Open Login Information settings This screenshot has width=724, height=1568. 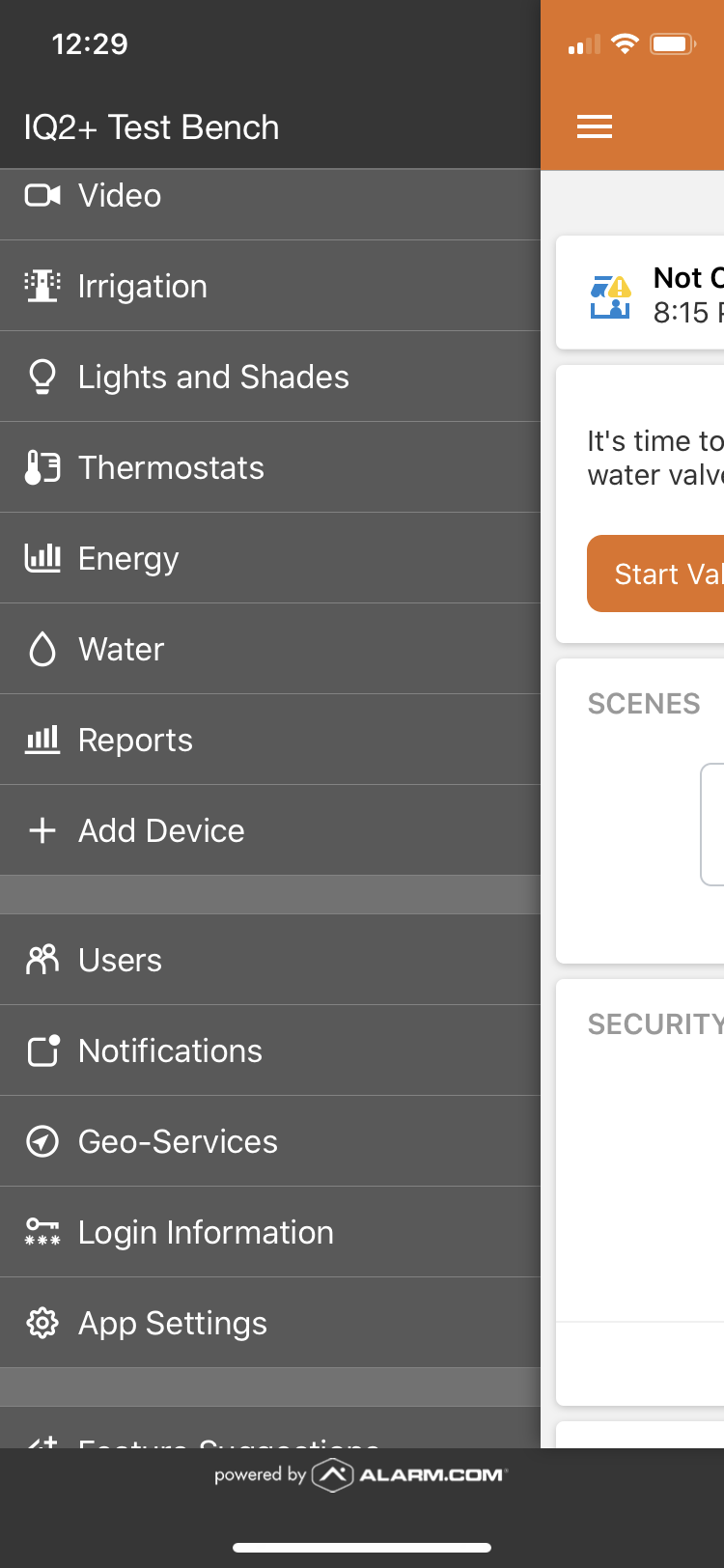(x=206, y=1233)
